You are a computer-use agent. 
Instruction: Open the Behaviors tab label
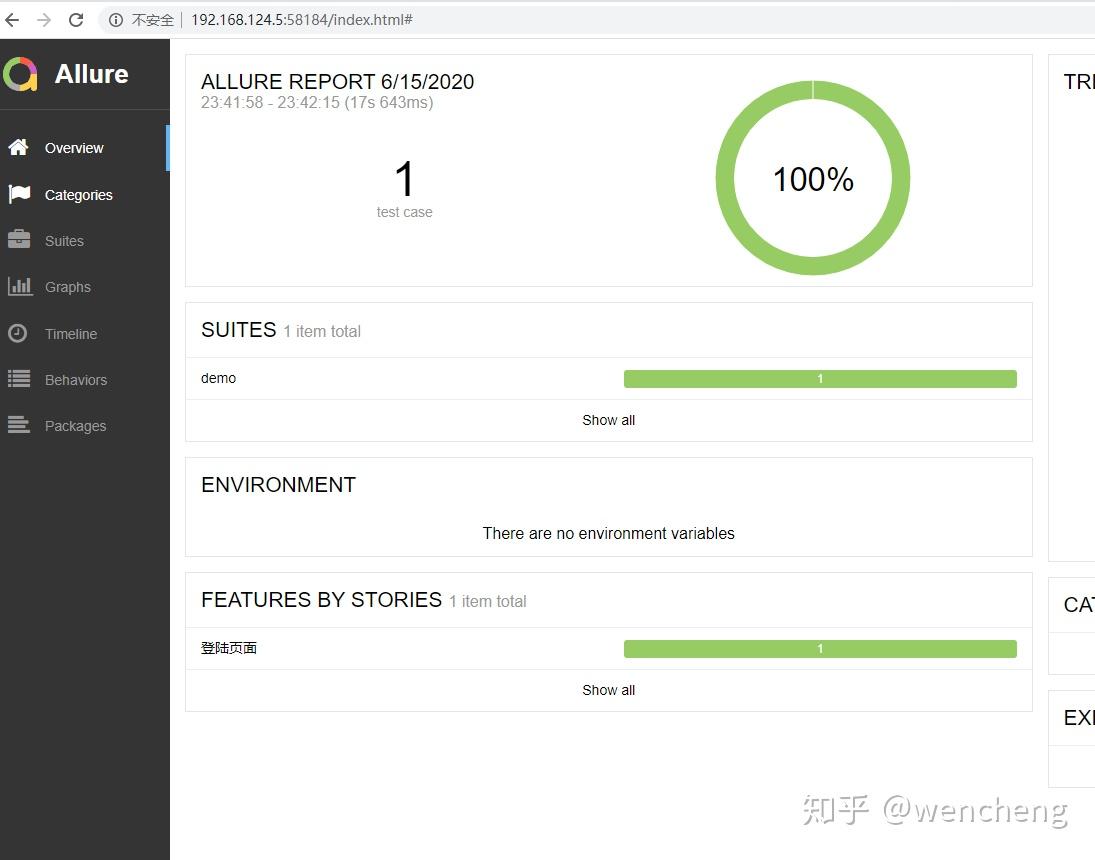tap(75, 380)
